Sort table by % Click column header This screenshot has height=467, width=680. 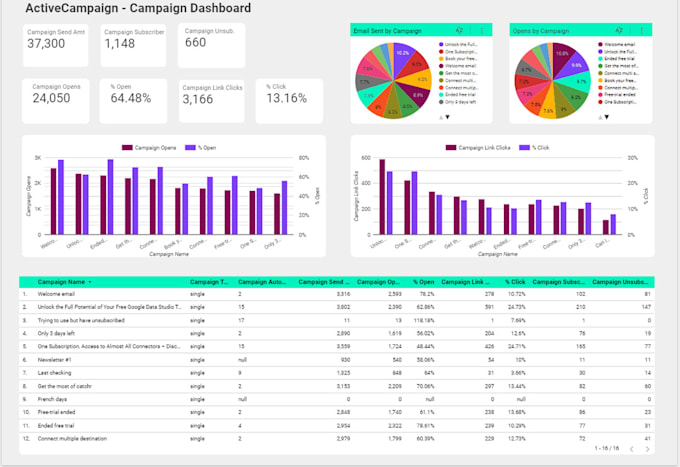click(x=515, y=282)
